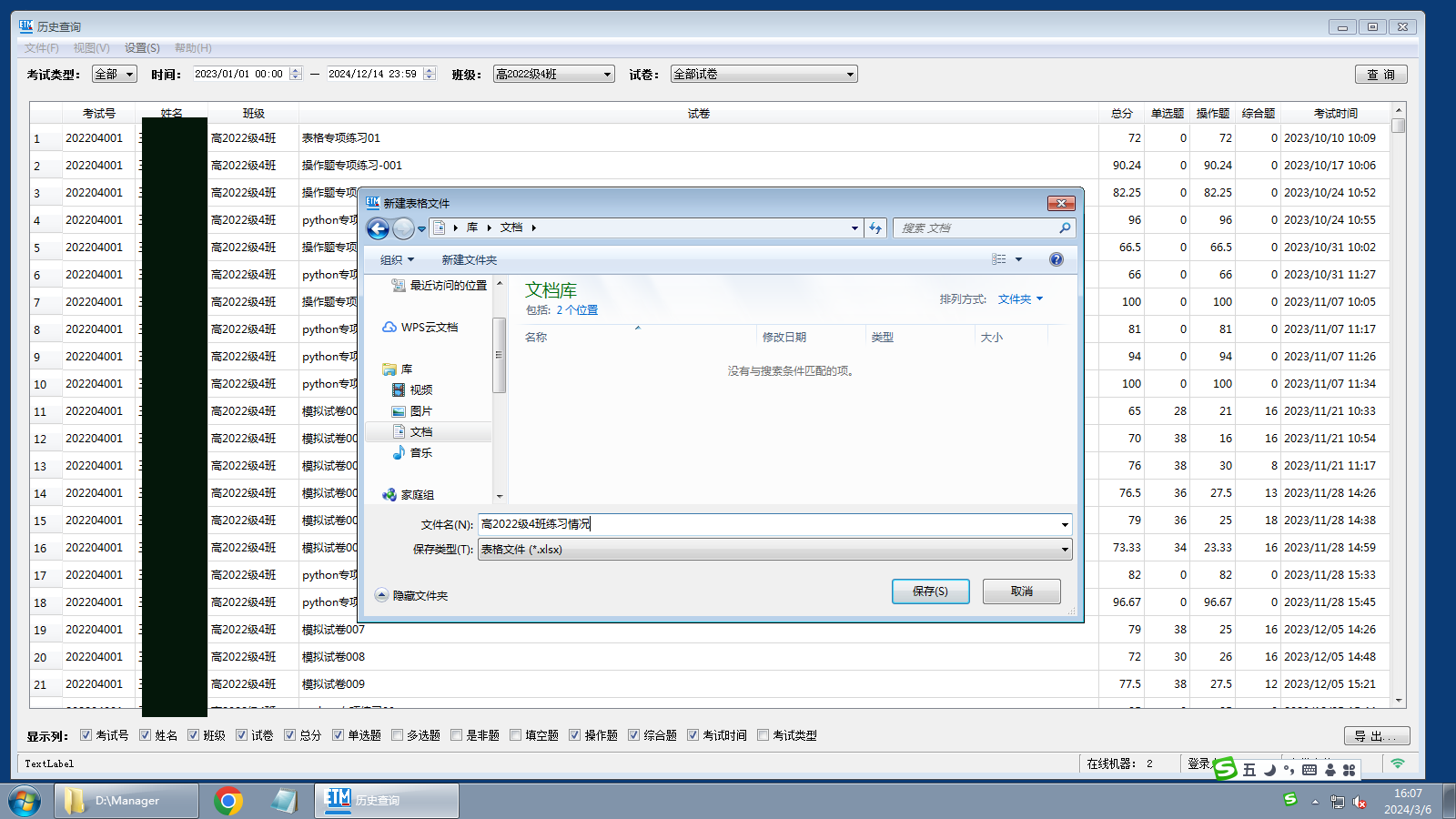
Task: Select 音乐 in the library tree
Action: (x=420, y=453)
